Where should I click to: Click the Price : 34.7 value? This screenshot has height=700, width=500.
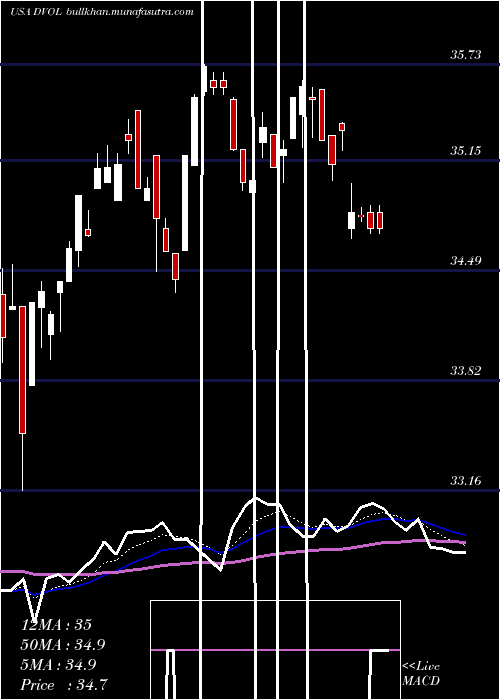(63, 685)
